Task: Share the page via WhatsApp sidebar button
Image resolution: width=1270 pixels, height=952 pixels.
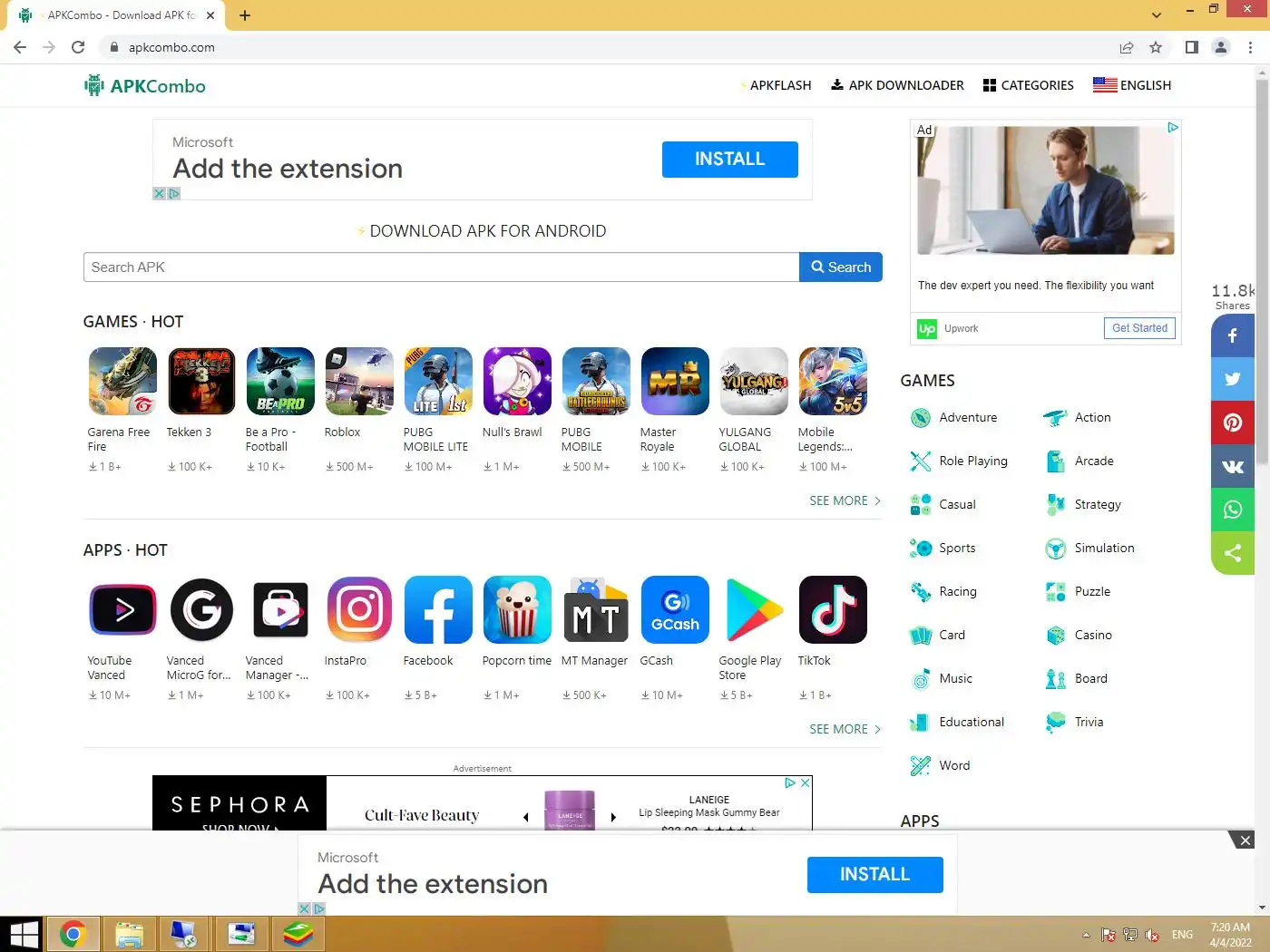Action: [x=1233, y=510]
